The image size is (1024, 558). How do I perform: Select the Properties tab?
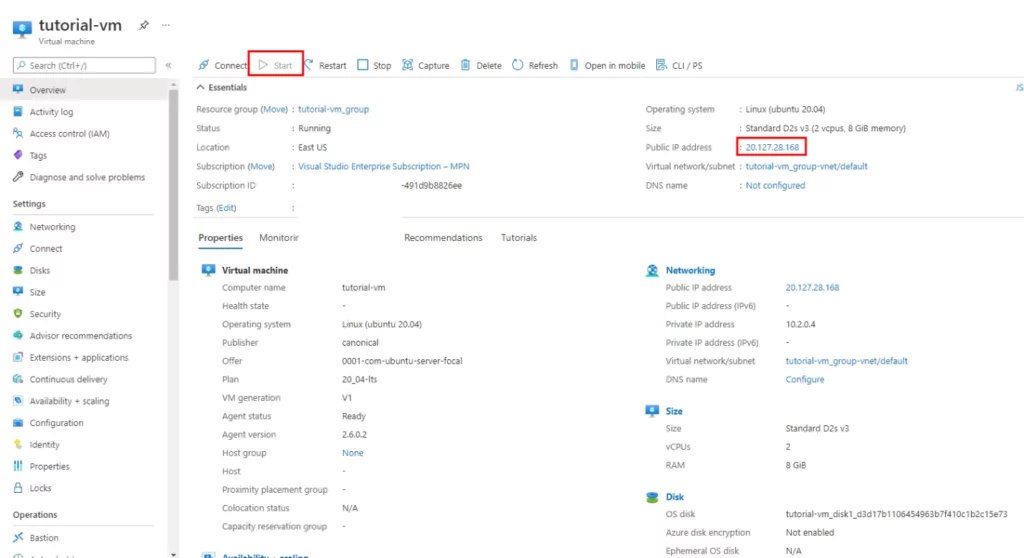tap(220, 238)
